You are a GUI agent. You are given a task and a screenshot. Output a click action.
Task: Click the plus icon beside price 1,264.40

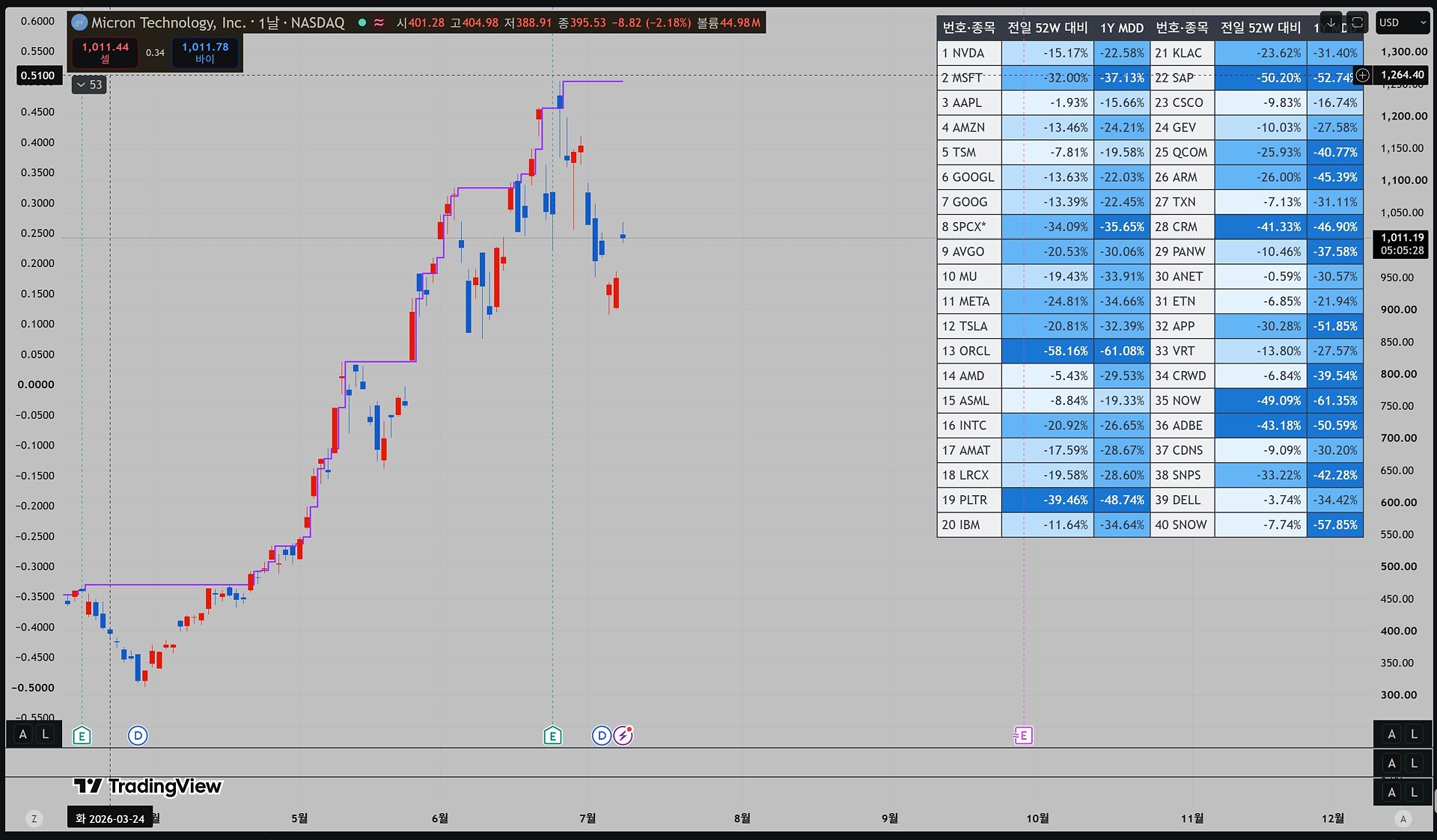1363,75
